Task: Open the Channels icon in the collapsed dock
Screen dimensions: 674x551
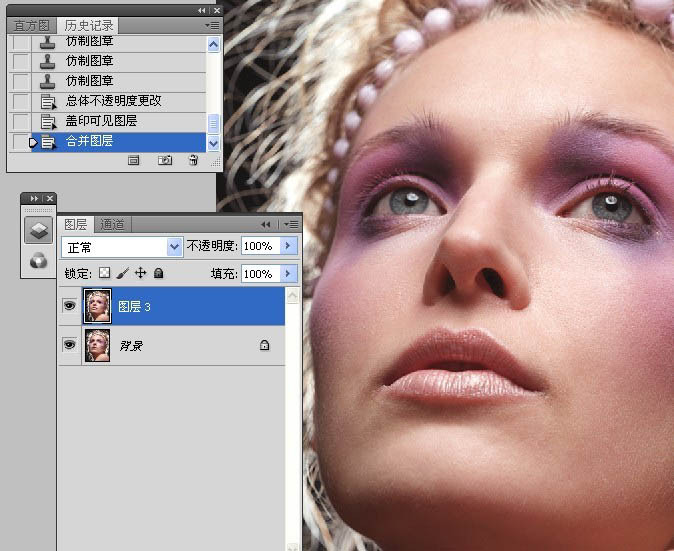Action: (38, 260)
